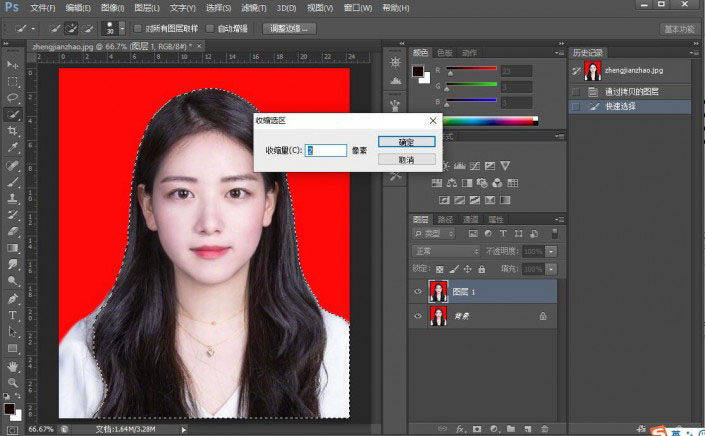Pick the Eyedropper tool
The image size is (705, 436).
click(13, 148)
